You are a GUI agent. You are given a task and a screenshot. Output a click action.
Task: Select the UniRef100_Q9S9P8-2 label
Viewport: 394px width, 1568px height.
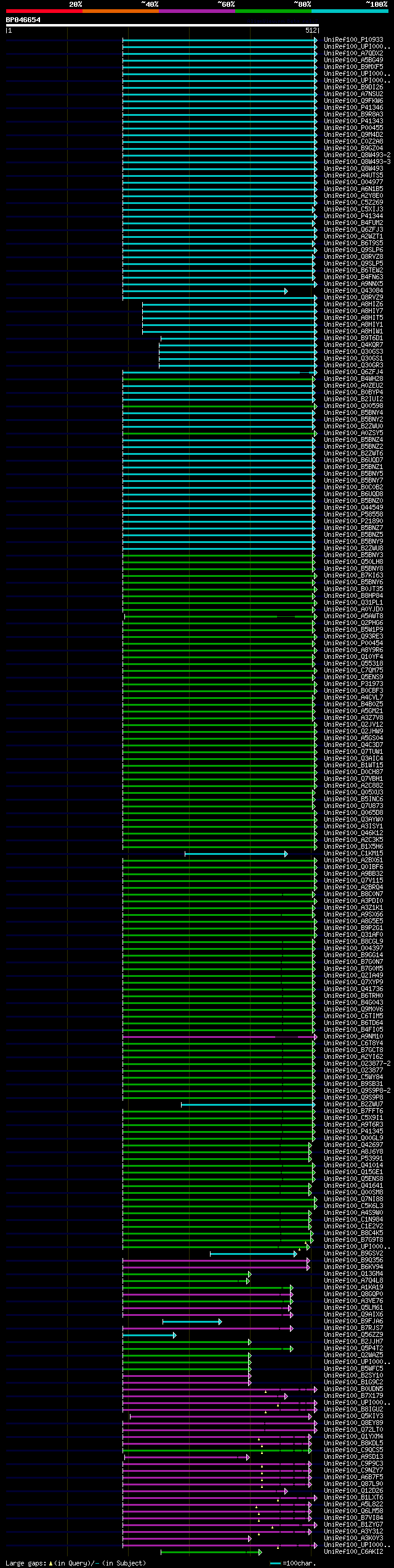pos(357,1092)
